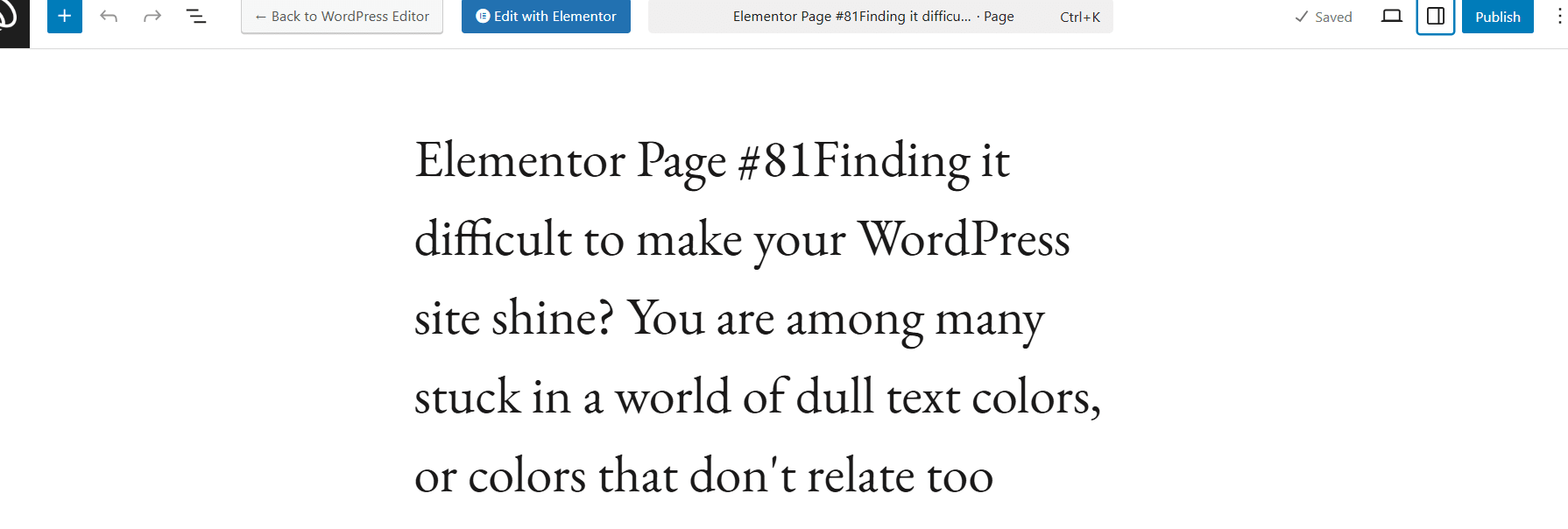Redo the last undone change
Image resolution: width=1568 pixels, height=529 pixels.
pos(152,17)
